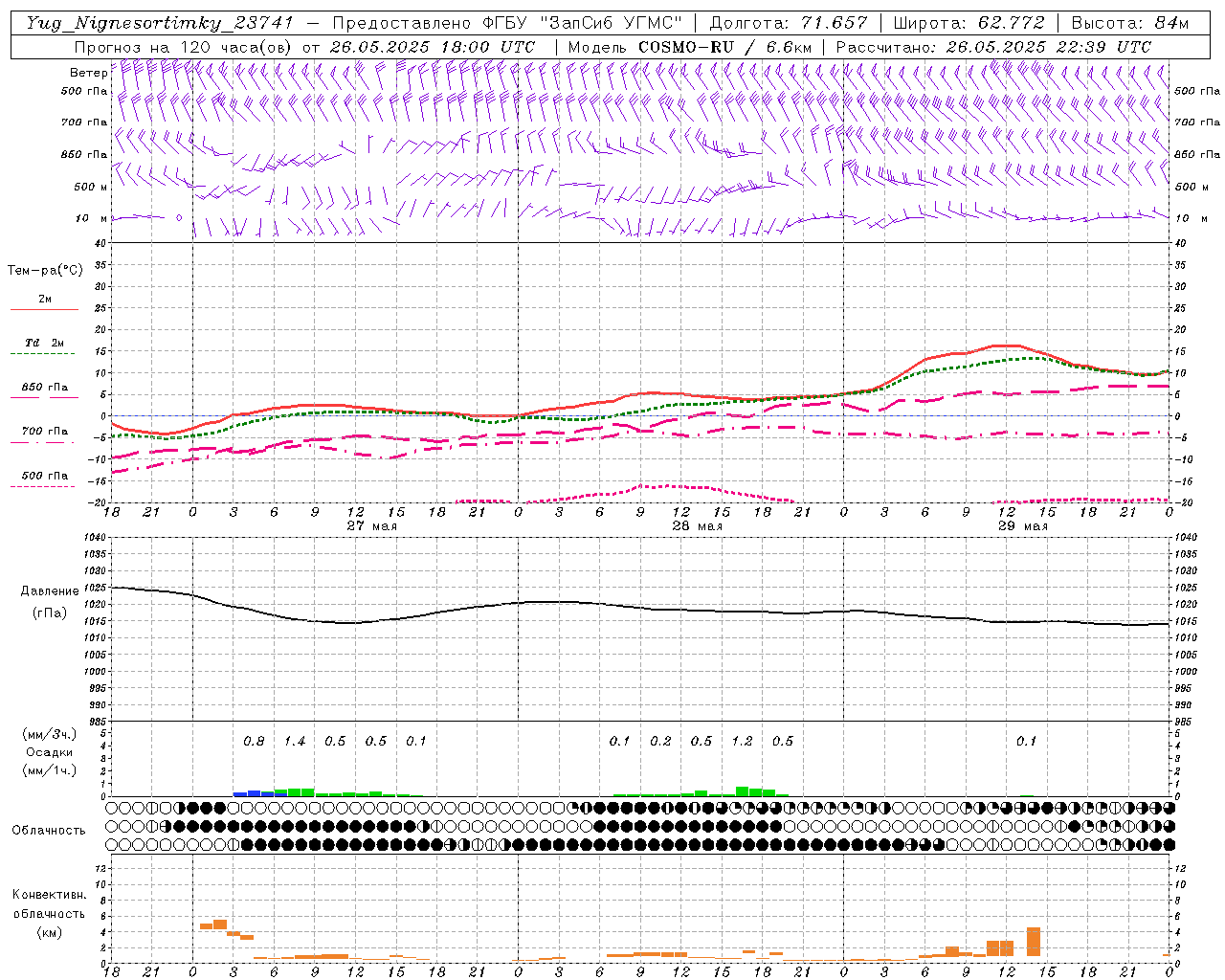Click the "(мм/3ч.)" unit label

tap(50, 734)
